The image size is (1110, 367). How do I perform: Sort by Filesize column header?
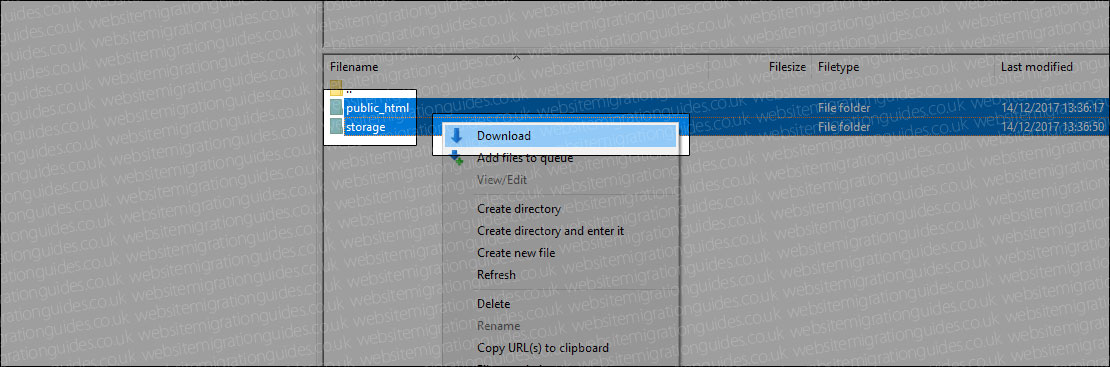click(x=788, y=67)
